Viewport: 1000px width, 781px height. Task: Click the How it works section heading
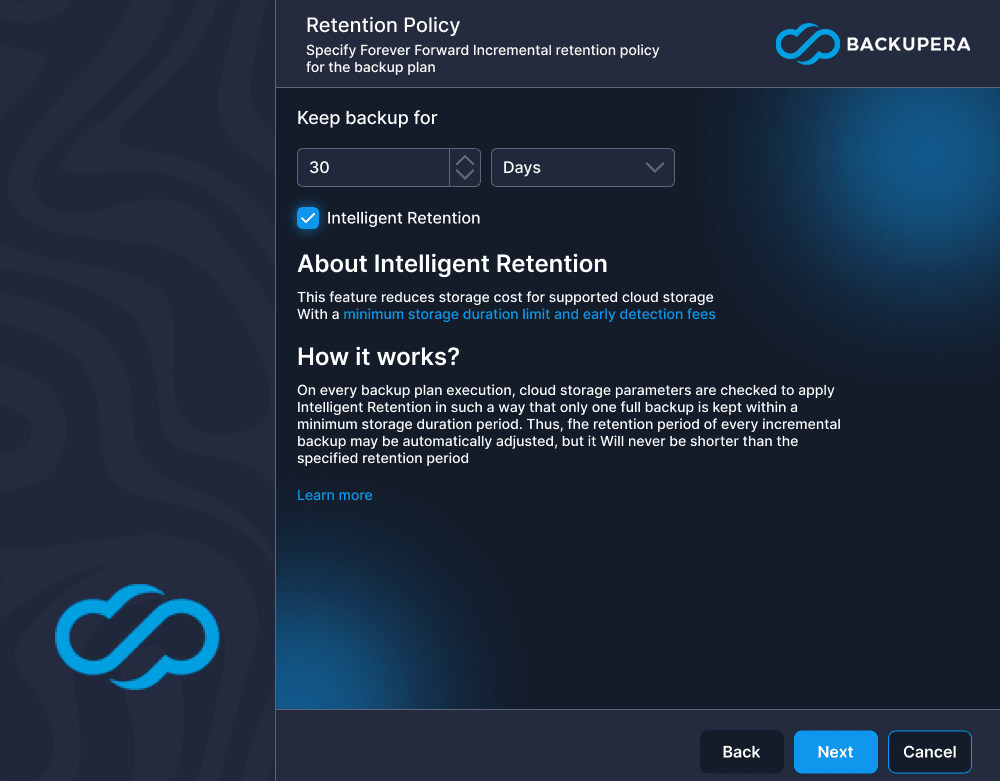378,356
